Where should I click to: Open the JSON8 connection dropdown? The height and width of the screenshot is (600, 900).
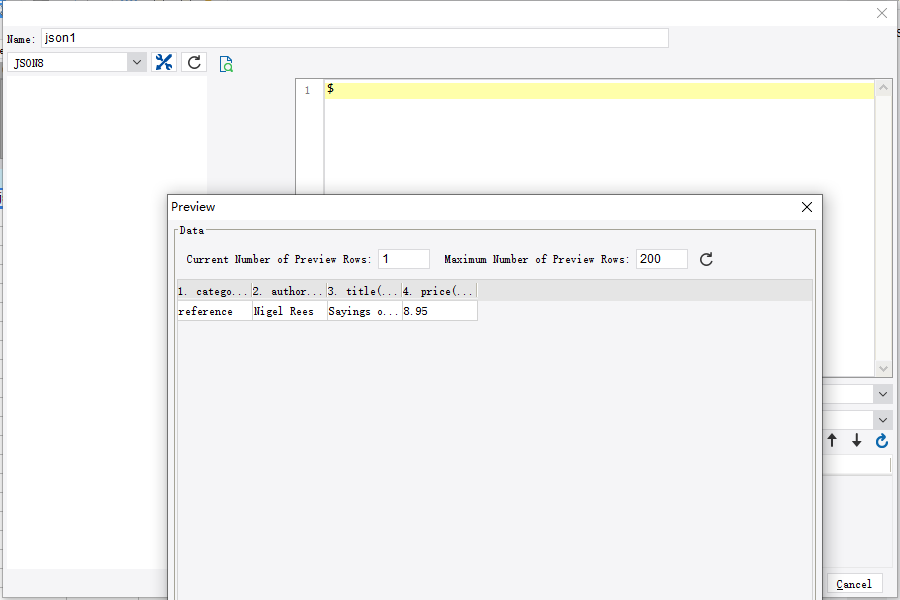(137, 62)
